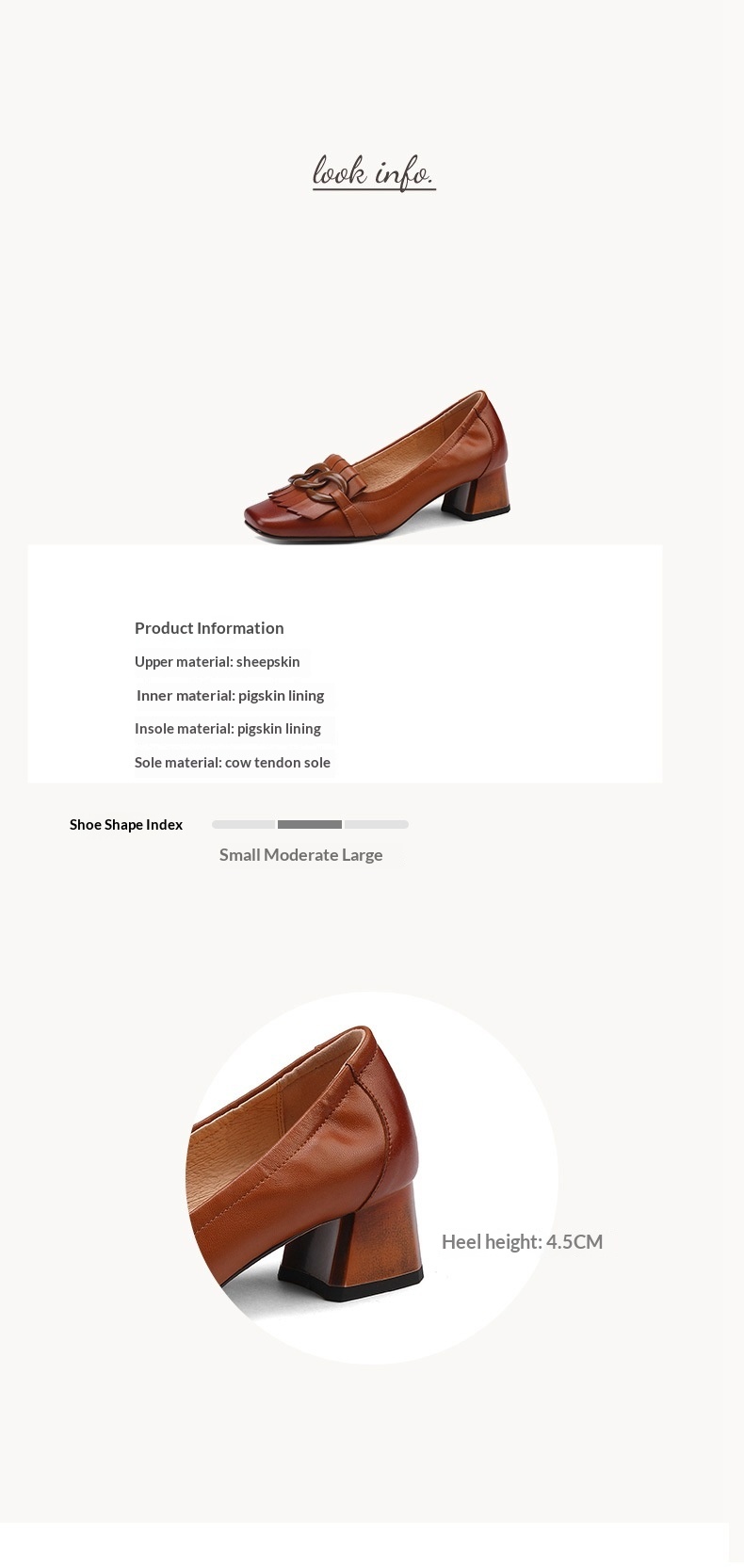Click the Small segment of shape bar
Screen dimensions: 744x1568
click(243, 825)
